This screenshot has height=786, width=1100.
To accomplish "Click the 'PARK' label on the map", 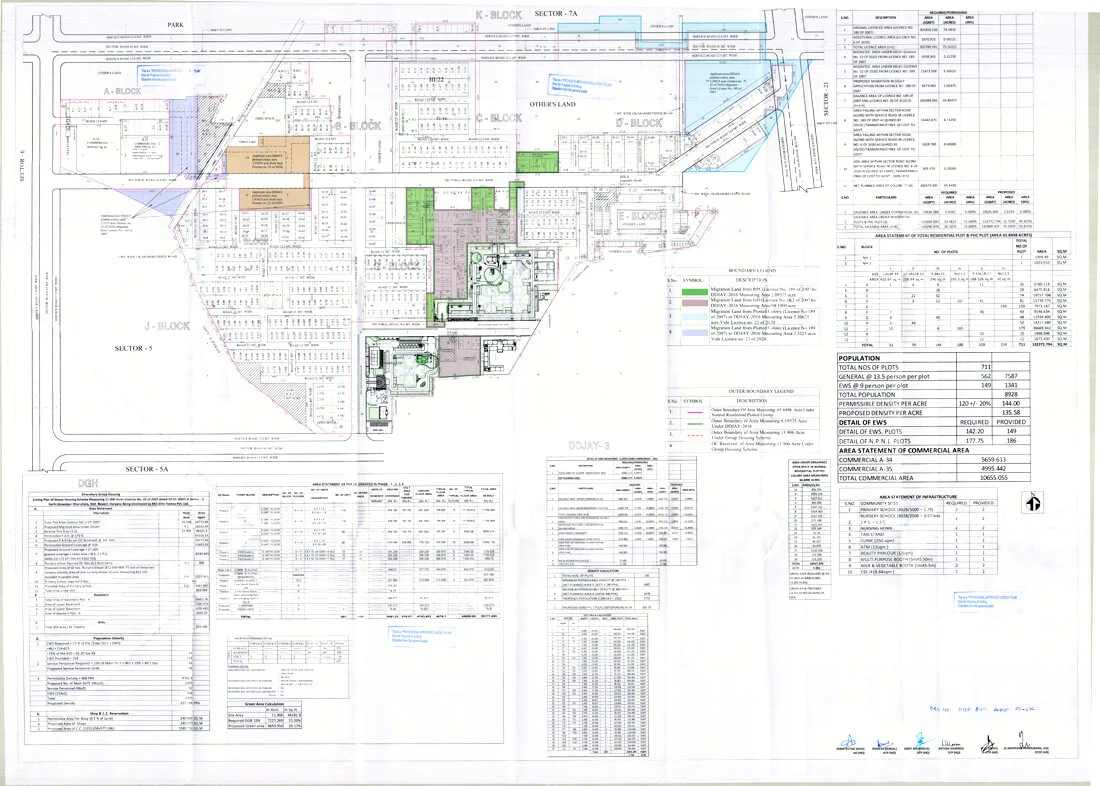I will [x=175, y=25].
